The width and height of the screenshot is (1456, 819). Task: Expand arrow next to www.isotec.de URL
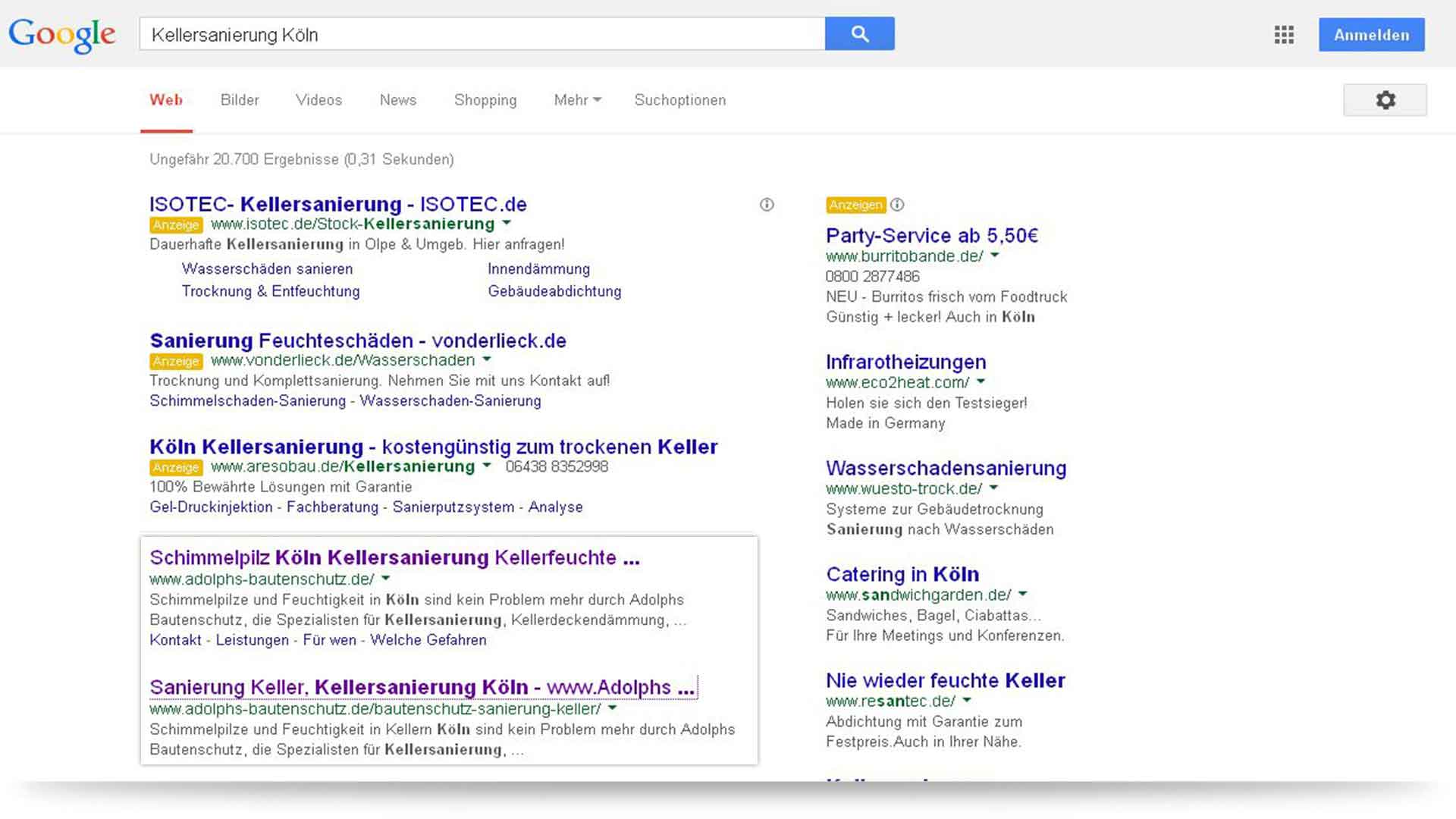[507, 224]
